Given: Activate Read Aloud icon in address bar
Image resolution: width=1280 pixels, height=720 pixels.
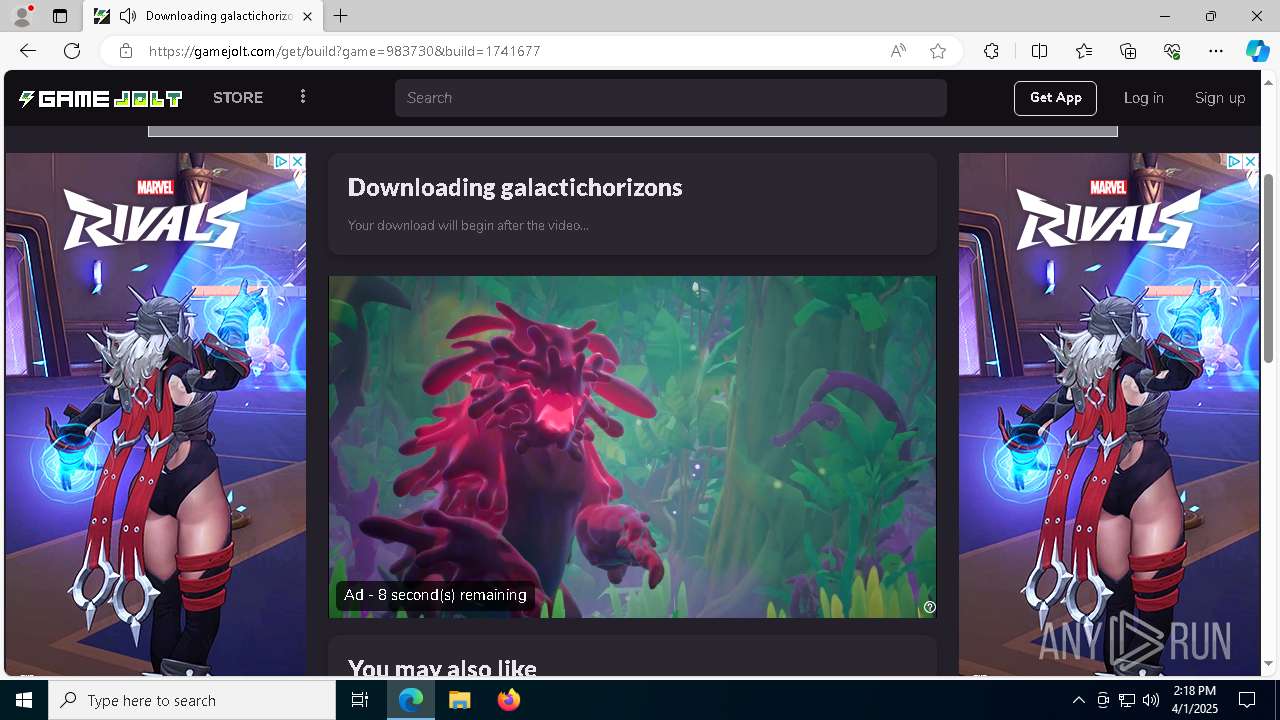Looking at the screenshot, I should click(x=898, y=51).
